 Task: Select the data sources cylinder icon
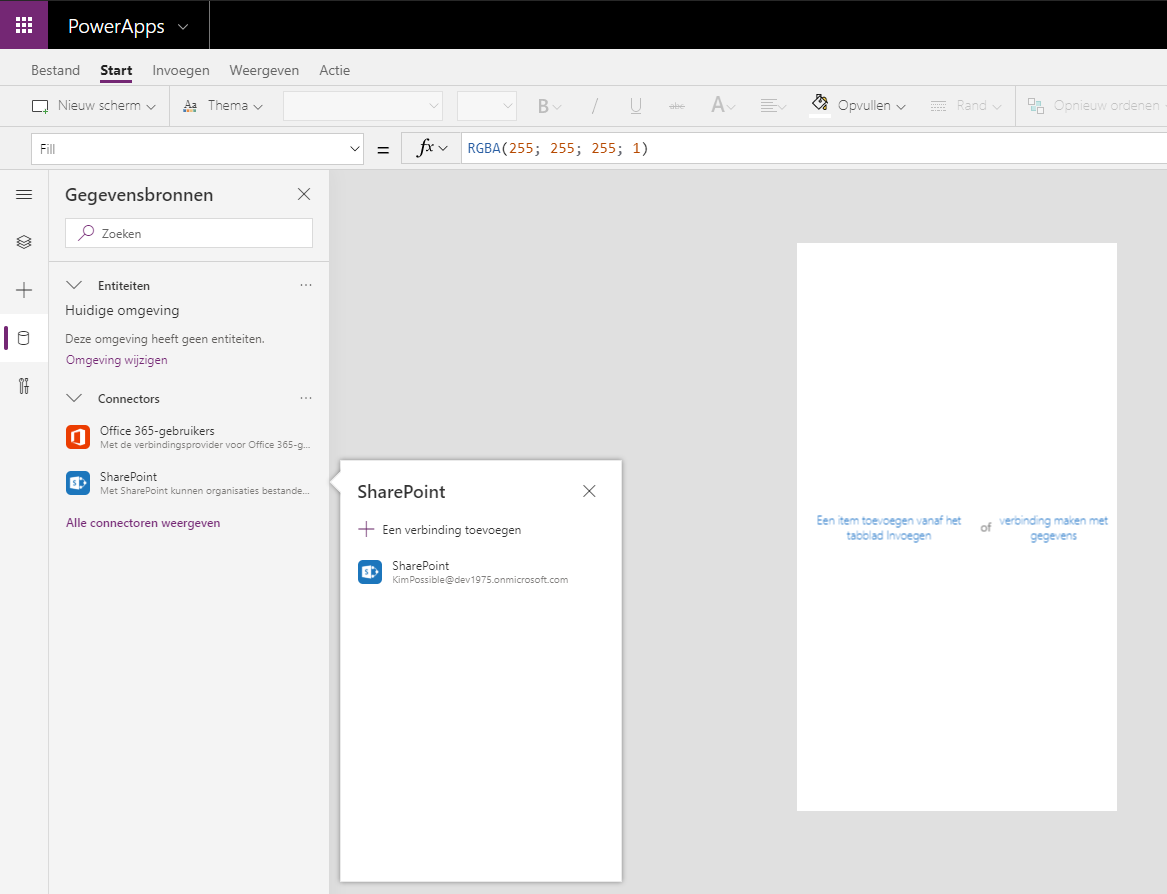[x=24, y=338]
